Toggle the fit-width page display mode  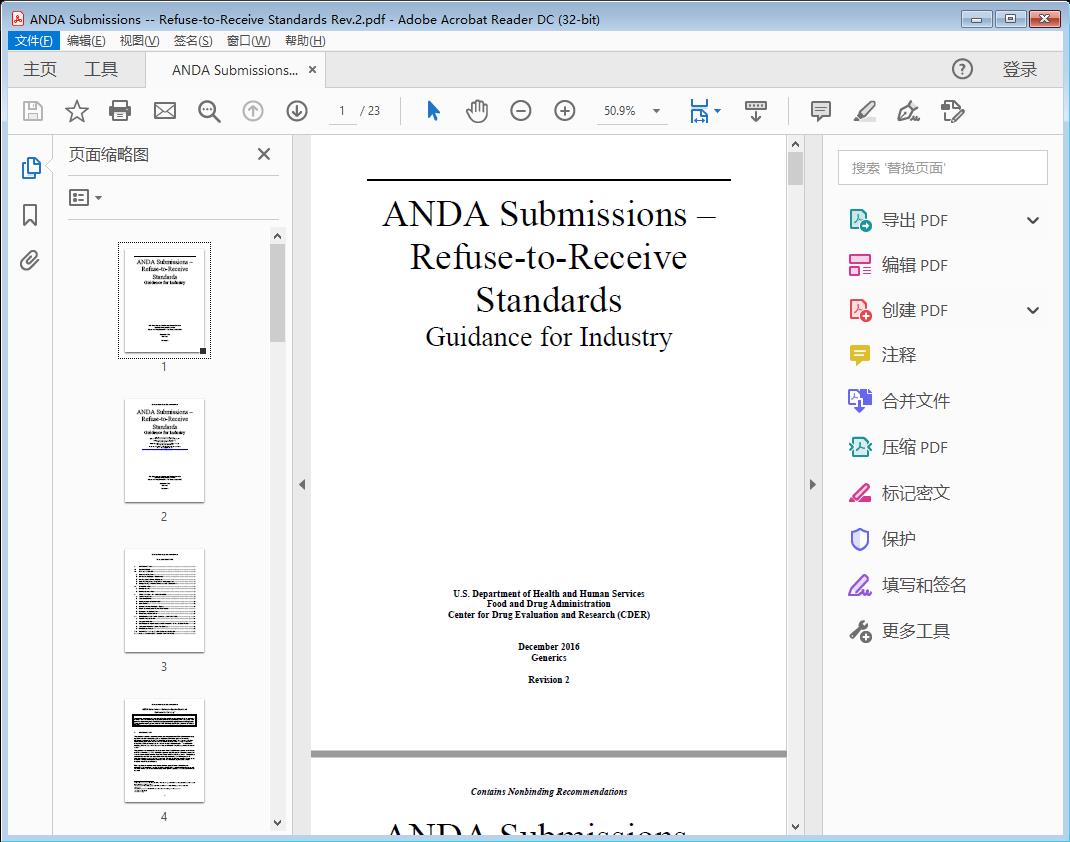[x=700, y=111]
